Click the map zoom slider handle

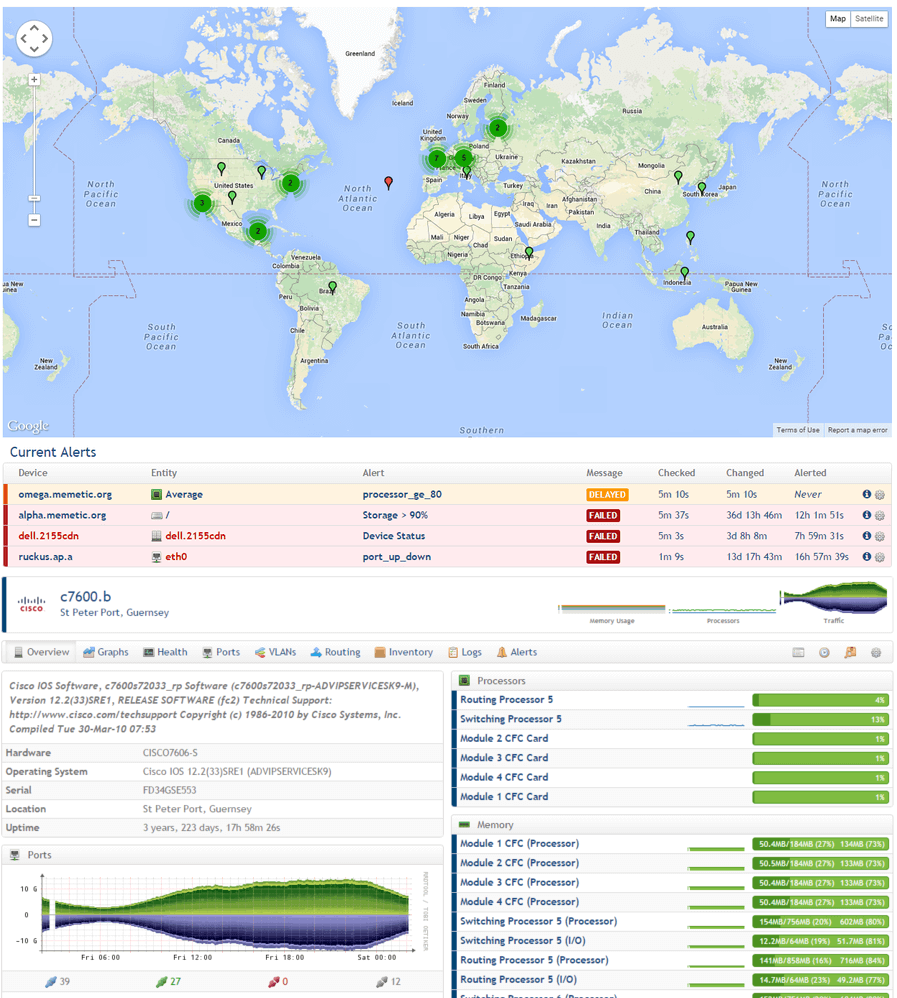click(x=34, y=199)
